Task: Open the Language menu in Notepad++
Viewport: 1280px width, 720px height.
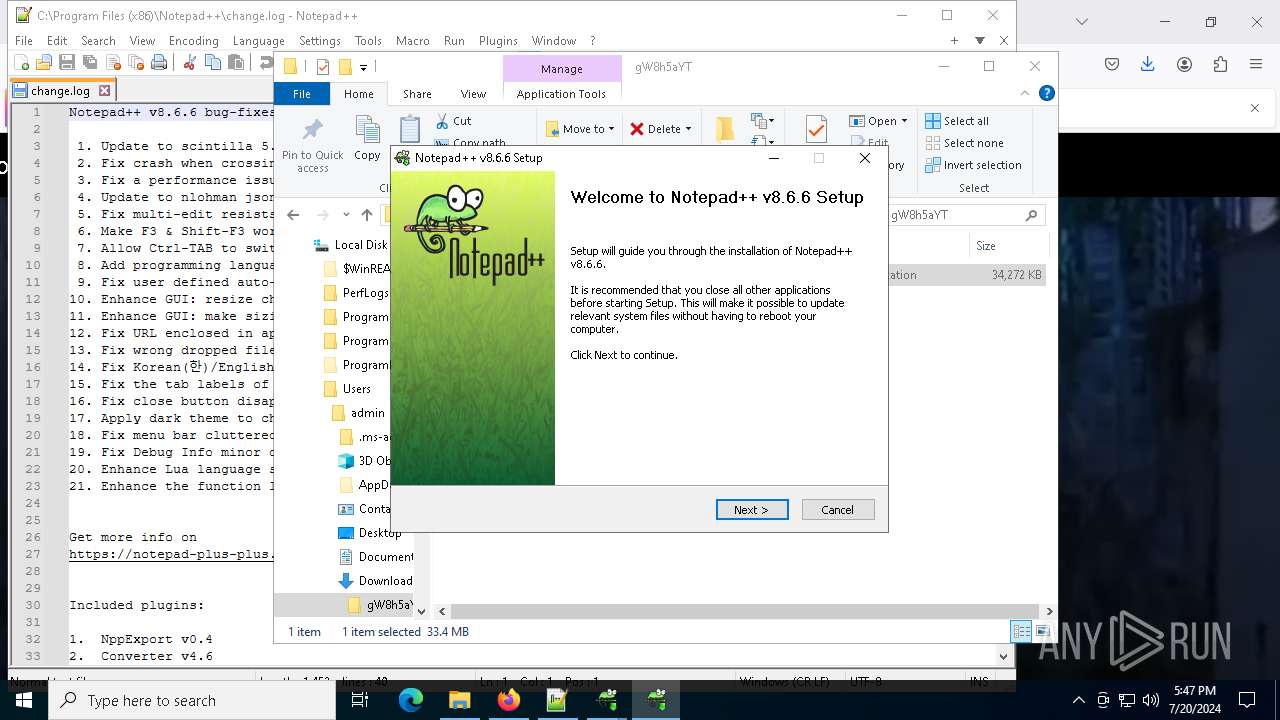Action: [x=258, y=41]
